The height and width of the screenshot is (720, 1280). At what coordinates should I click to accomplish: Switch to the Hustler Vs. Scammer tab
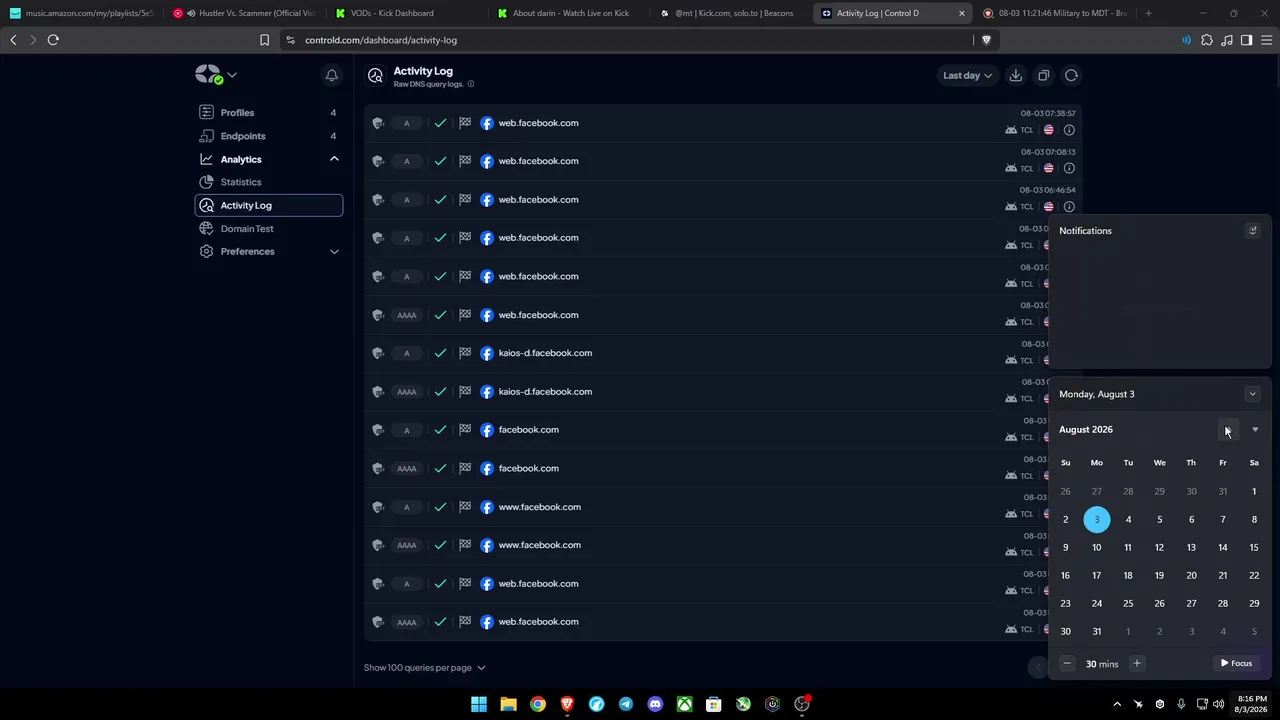coord(245,13)
